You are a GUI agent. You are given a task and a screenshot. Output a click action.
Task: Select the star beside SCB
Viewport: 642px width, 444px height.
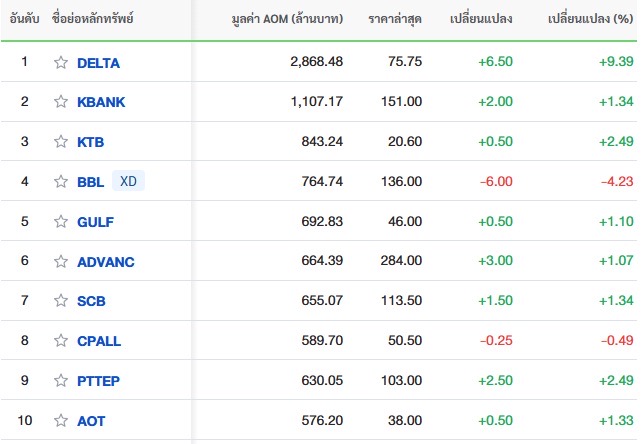pyautogui.click(x=61, y=300)
